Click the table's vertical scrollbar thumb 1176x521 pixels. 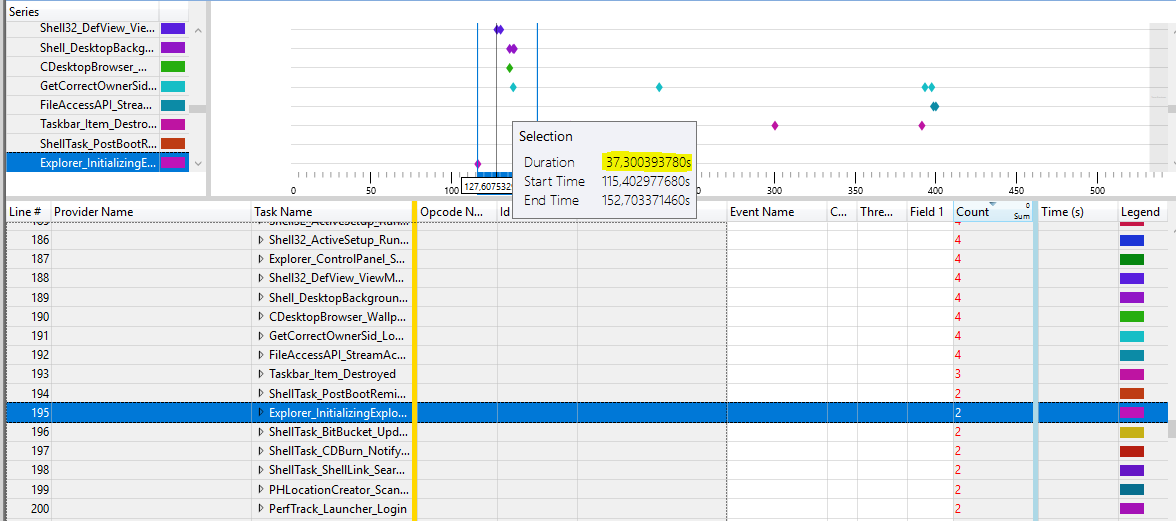(1171, 429)
